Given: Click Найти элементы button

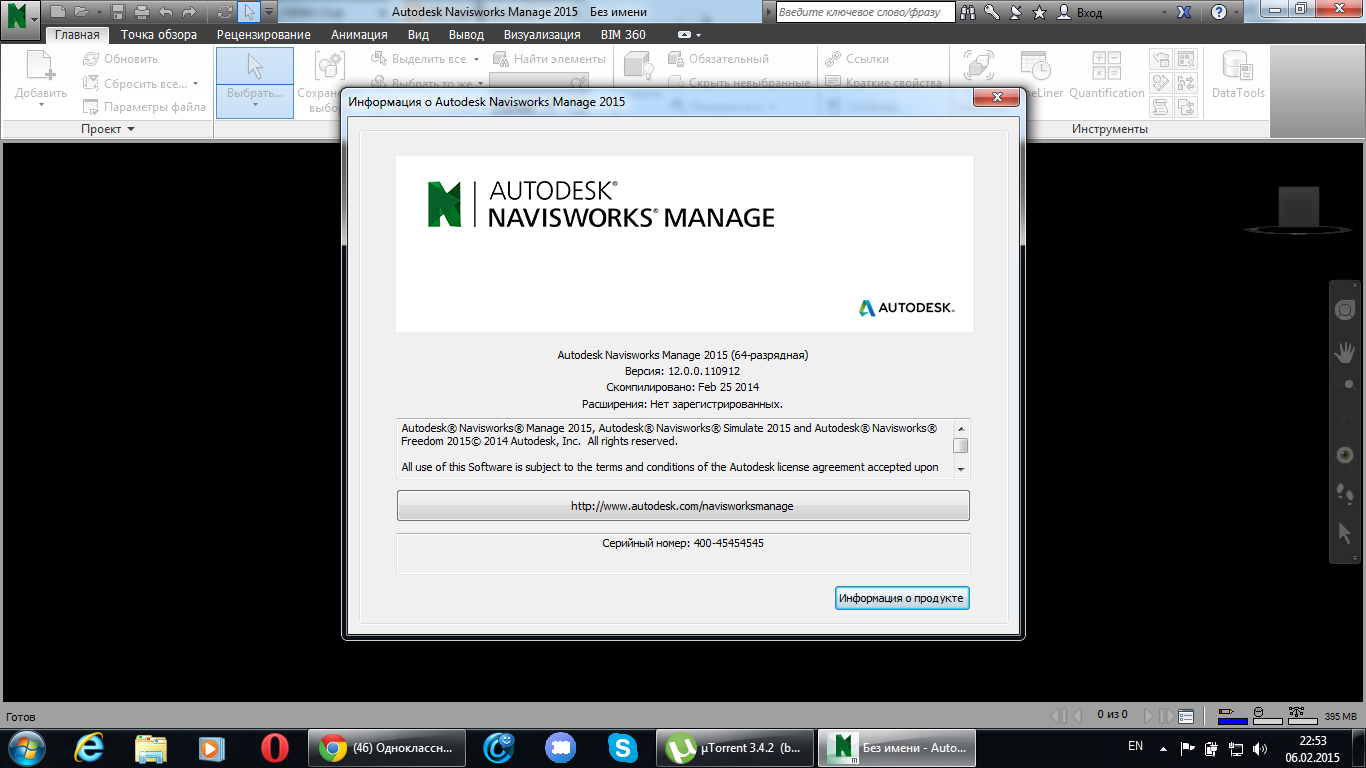Looking at the screenshot, I should coord(549,59).
